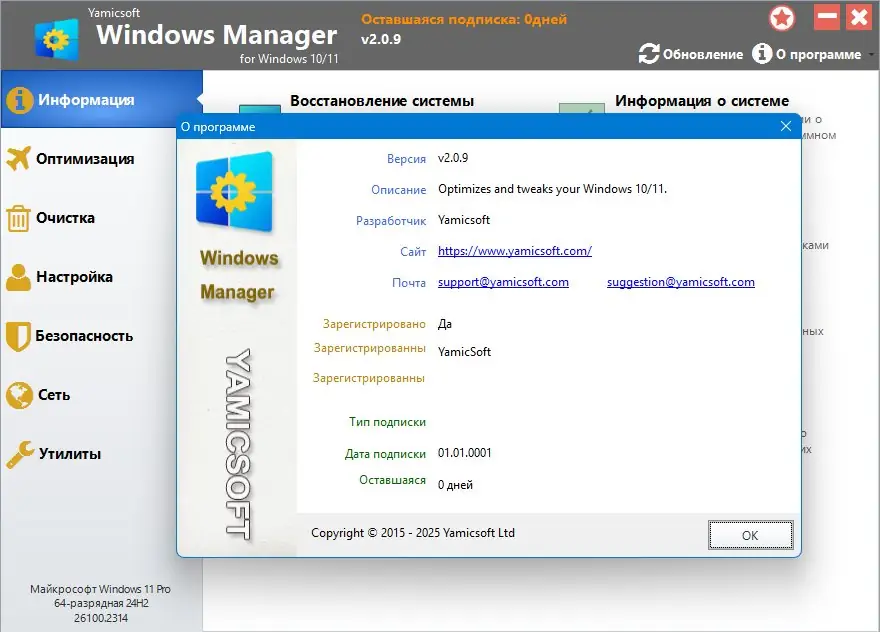Click the Восстановление системы heading

(382, 101)
